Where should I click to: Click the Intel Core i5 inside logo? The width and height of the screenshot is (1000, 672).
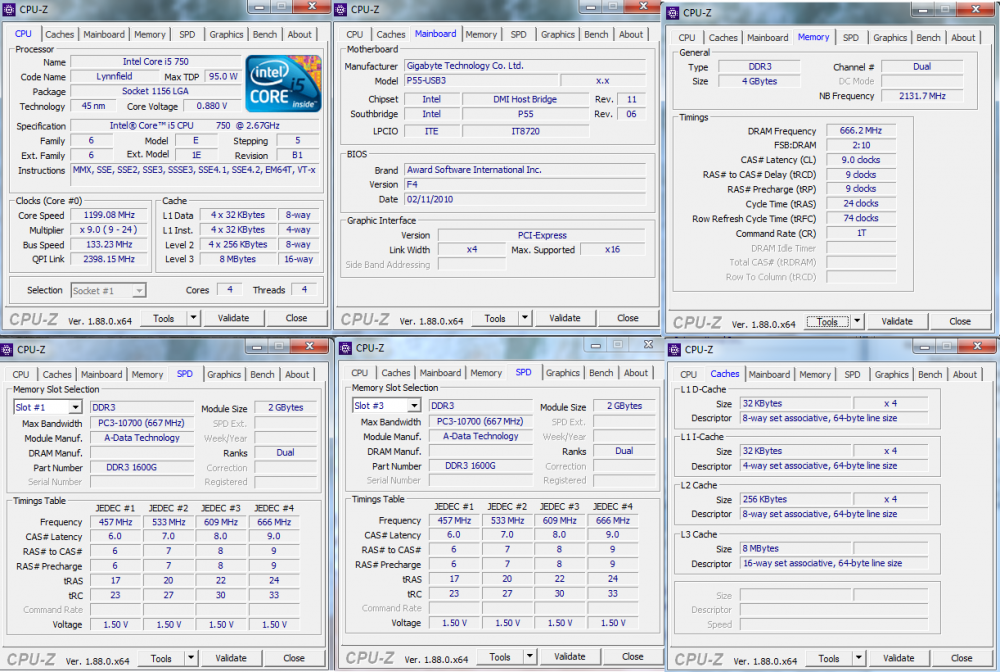click(283, 84)
